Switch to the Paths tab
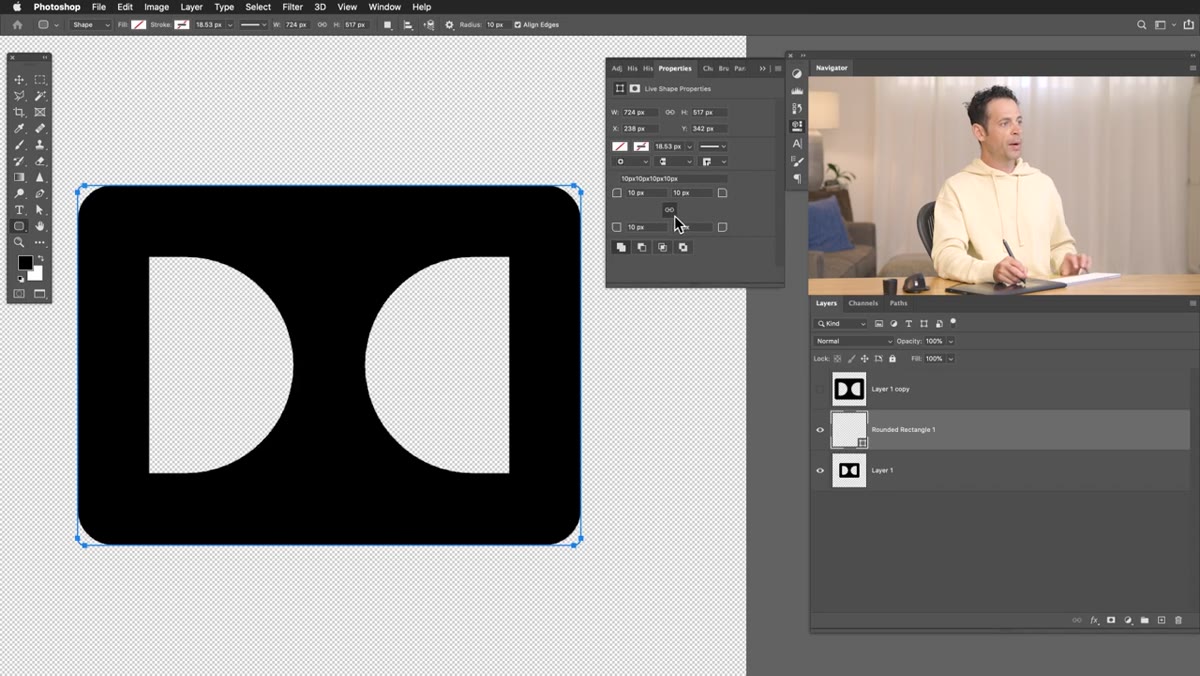 point(899,303)
